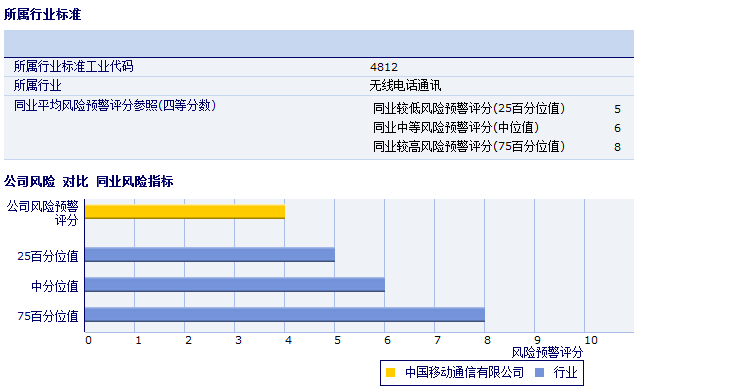Select the yellow 中国移动通信有限公司 legend swatch
This screenshot has height=392, width=749.
(x=391, y=372)
